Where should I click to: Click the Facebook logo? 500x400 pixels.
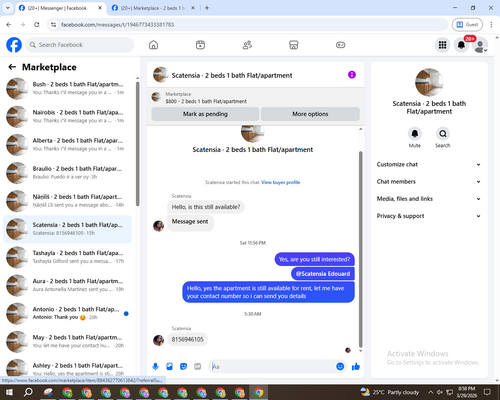point(14,45)
